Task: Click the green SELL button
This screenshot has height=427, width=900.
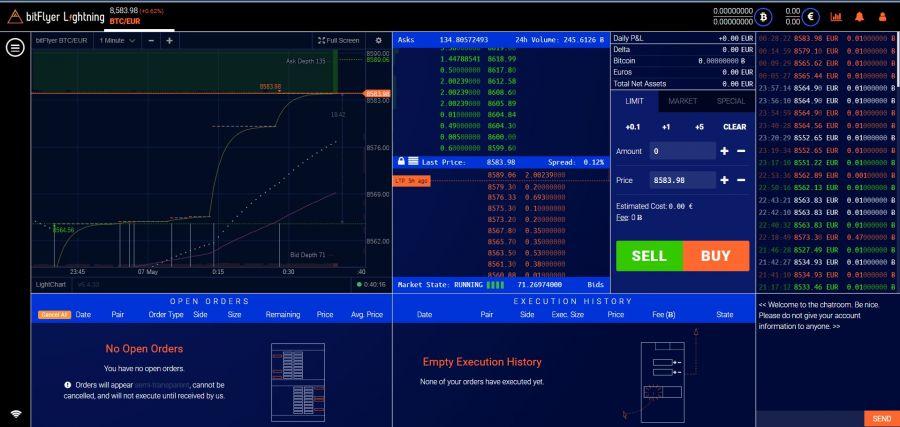Action: pos(649,256)
